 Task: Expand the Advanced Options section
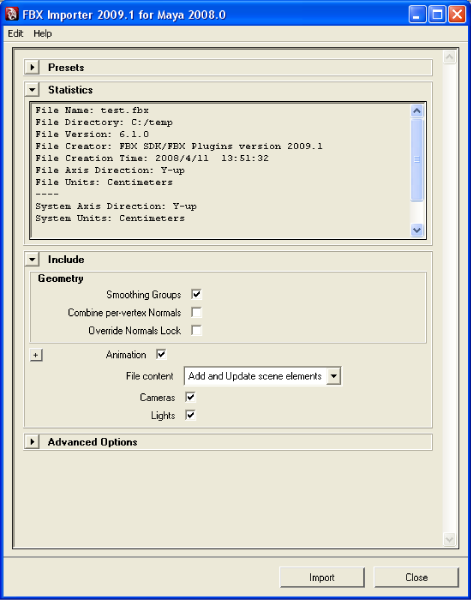(x=33, y=442)
